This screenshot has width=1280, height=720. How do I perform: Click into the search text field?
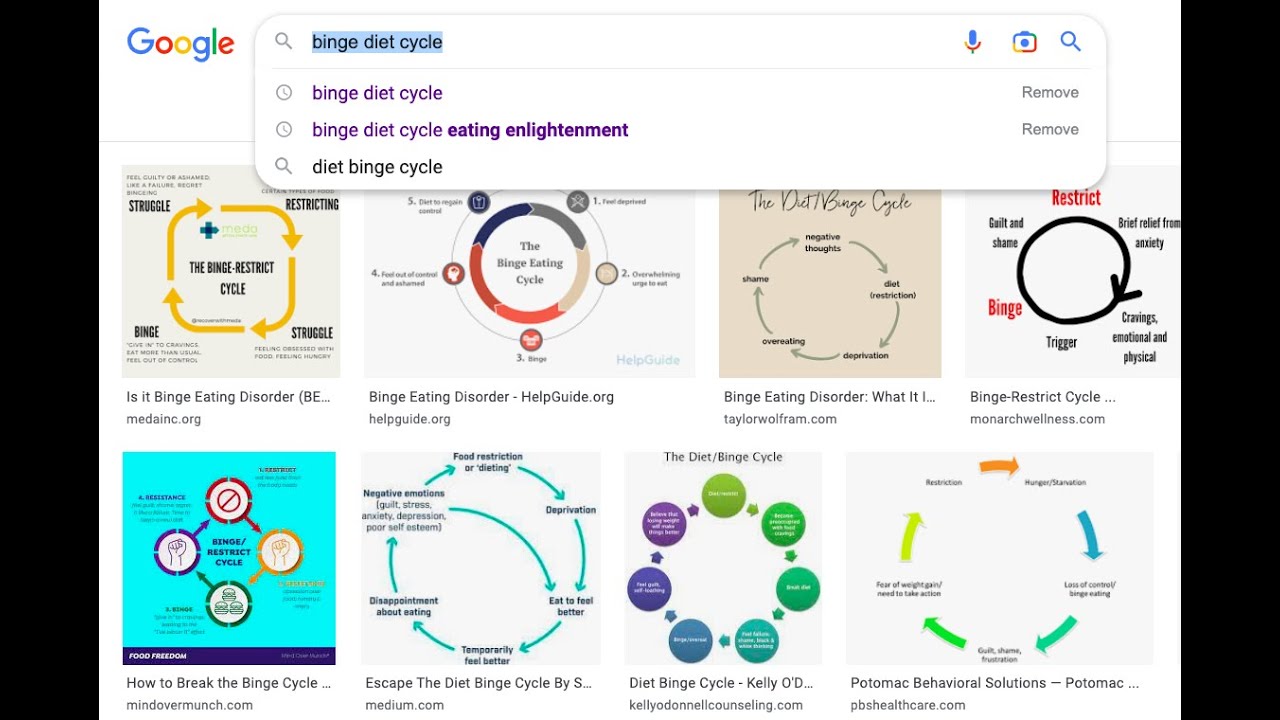coord(620,42)
